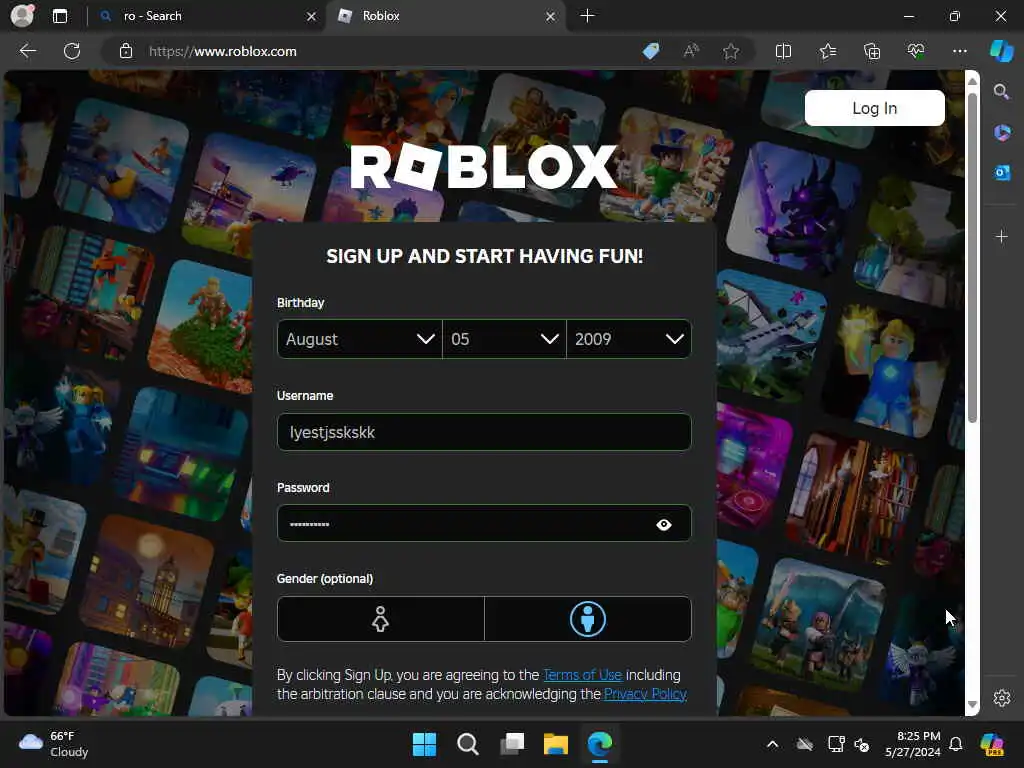This screenshot has height=768, width=1024.
Task: Open the birthday day dropdown 05
Action: [x=504, y=339]
